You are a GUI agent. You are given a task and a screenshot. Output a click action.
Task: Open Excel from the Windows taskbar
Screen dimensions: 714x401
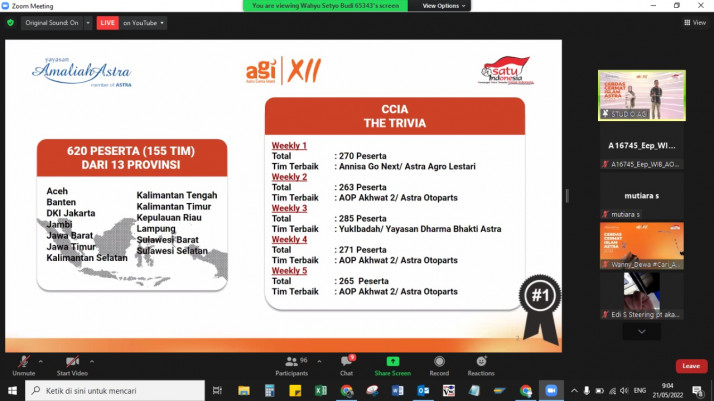click(322, 391)
